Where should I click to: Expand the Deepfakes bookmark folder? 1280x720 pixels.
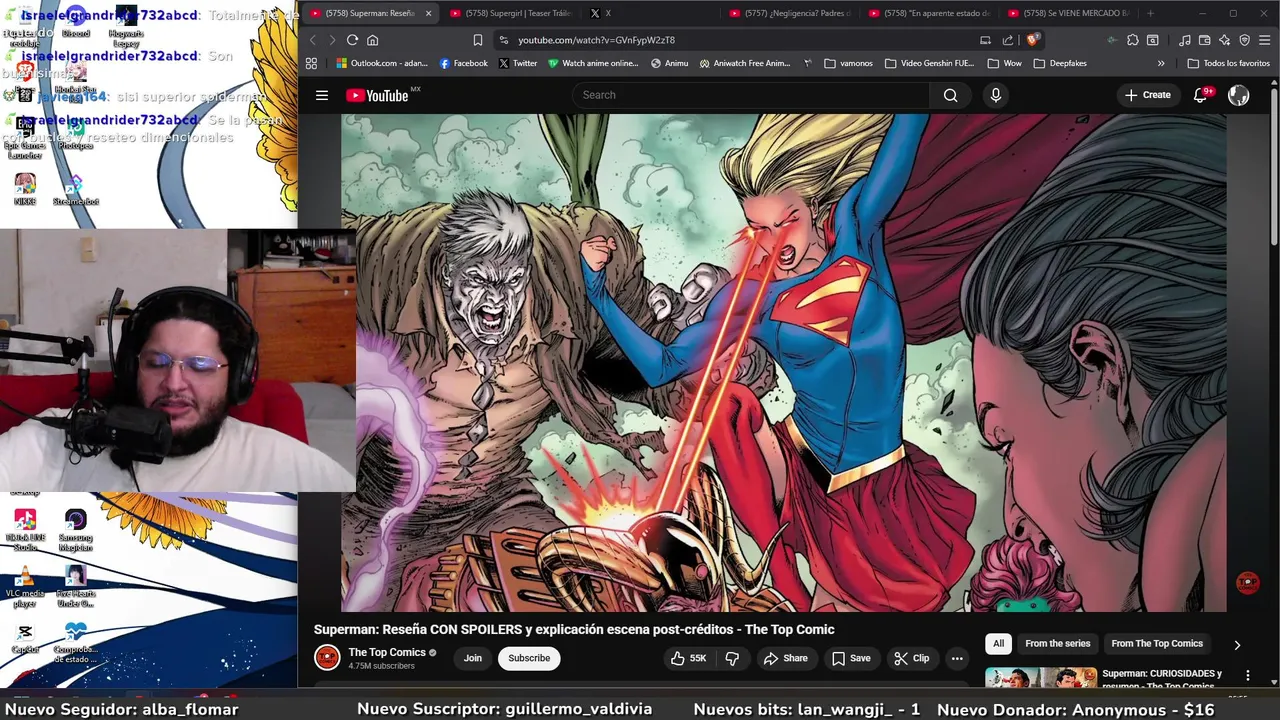pos(1060,63)
